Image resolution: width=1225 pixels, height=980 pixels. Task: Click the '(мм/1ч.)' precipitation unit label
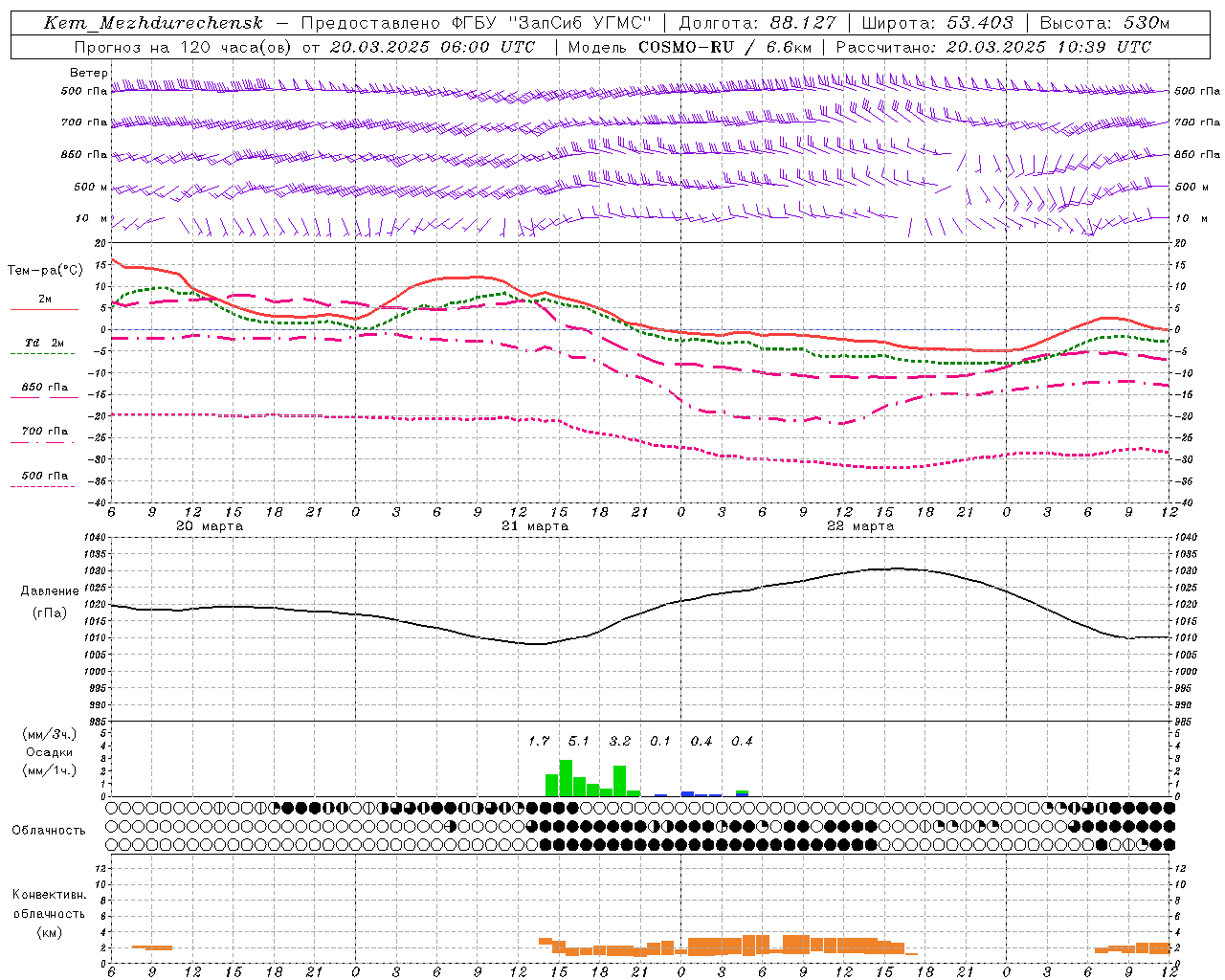(x=50, y=770)
